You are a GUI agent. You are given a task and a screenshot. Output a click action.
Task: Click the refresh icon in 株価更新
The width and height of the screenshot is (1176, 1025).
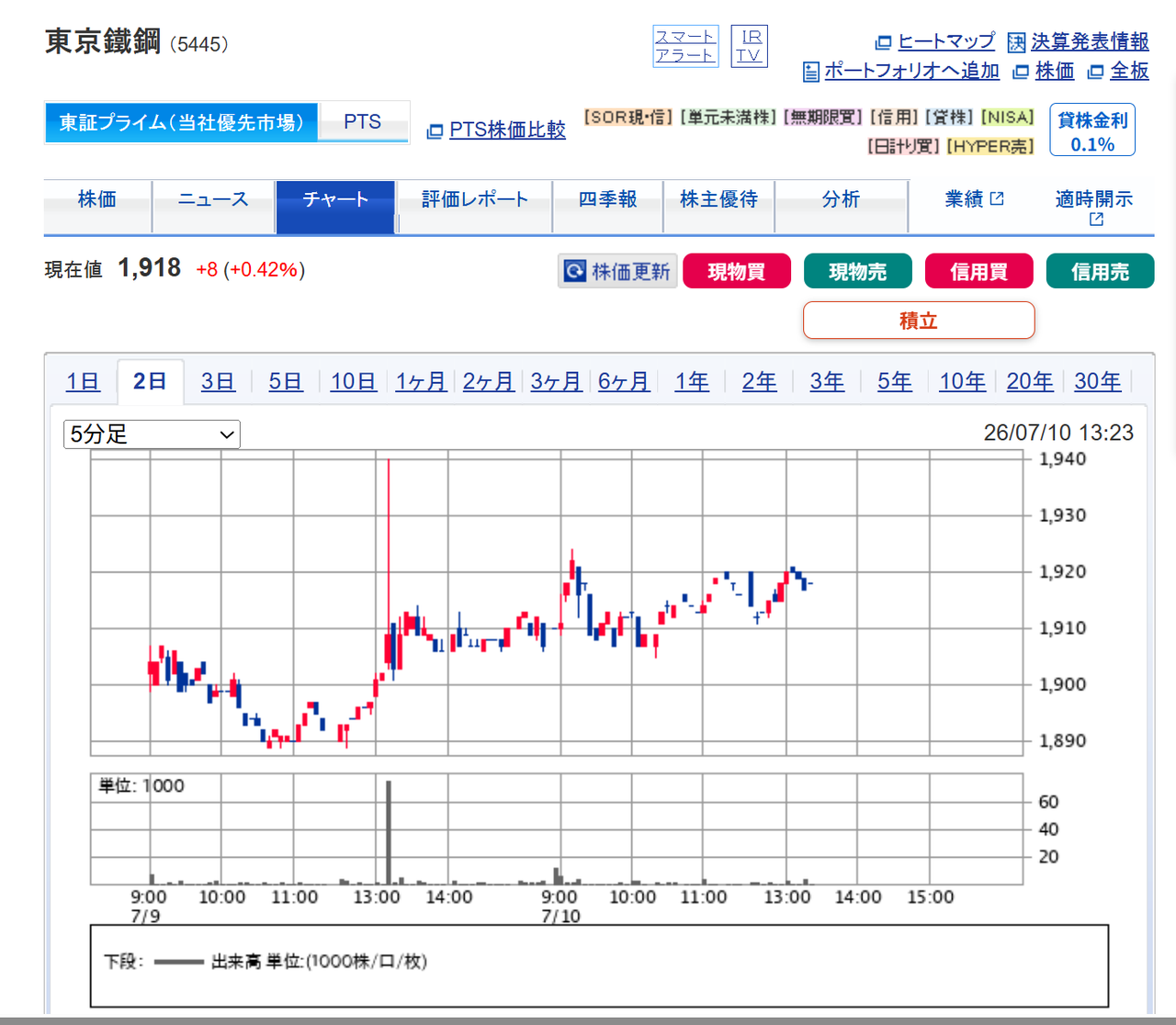click(x=575, y=271)
